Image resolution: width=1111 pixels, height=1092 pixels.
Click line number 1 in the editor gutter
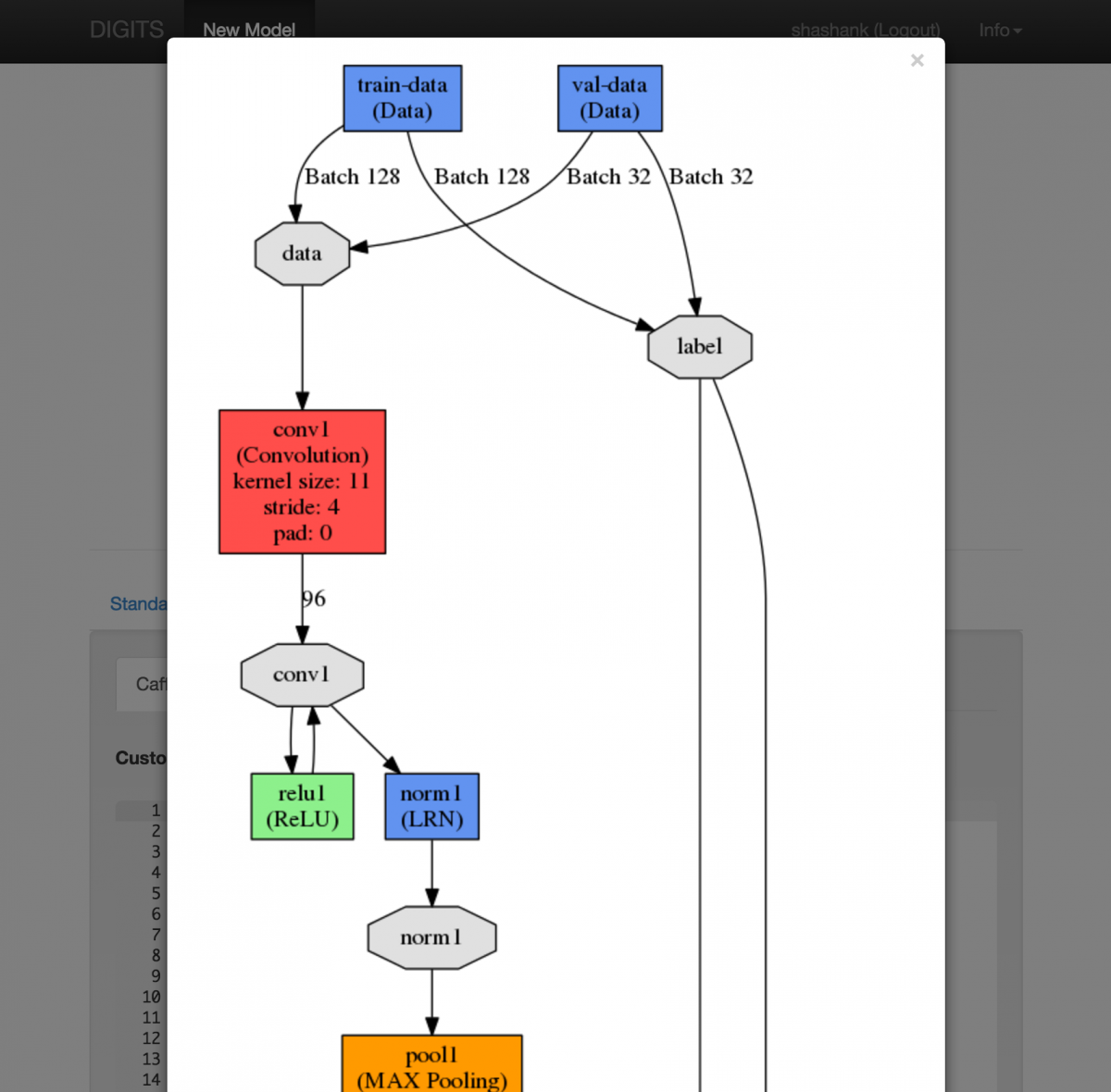click(156, 811)
